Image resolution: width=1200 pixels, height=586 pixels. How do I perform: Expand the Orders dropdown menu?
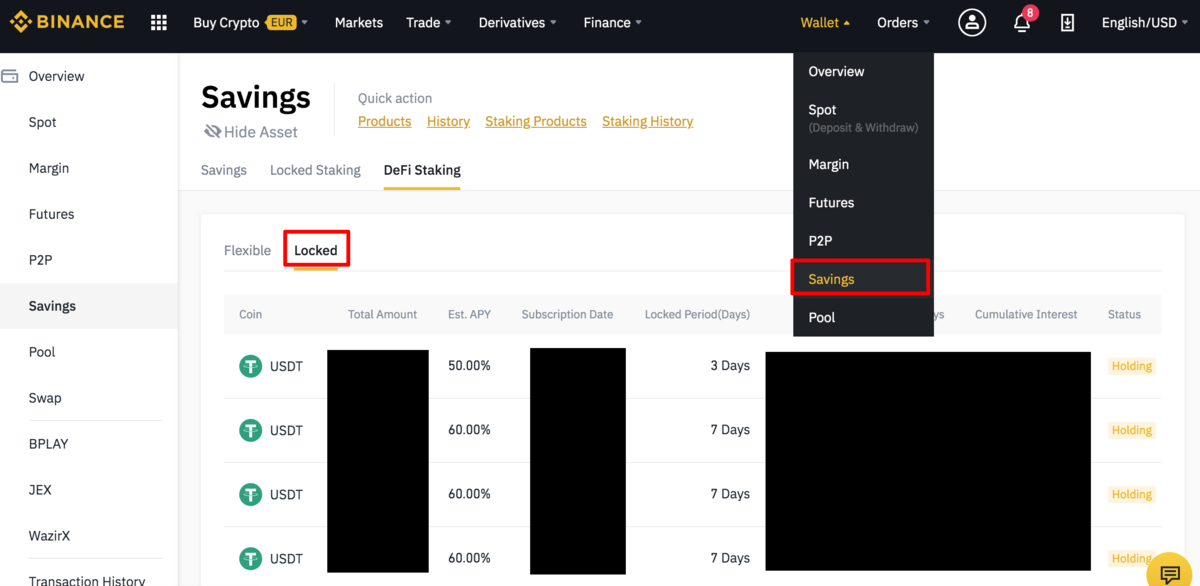tap(903, 22)
